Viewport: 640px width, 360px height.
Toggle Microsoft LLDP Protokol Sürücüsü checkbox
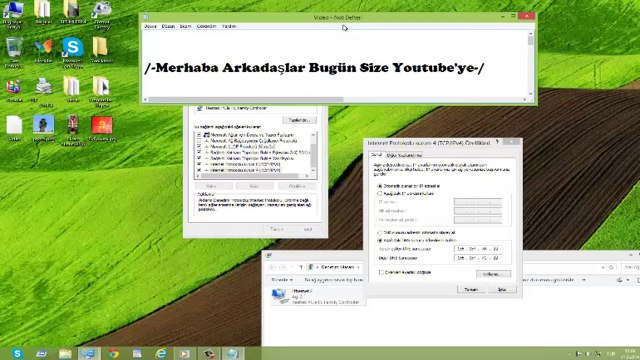click(199, 146)
